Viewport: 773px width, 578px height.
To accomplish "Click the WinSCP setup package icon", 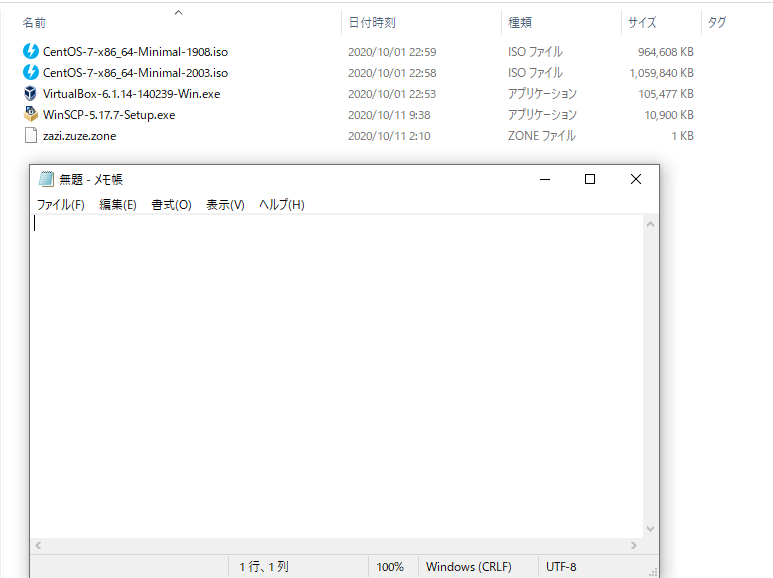I will click(x=31, y=114).
